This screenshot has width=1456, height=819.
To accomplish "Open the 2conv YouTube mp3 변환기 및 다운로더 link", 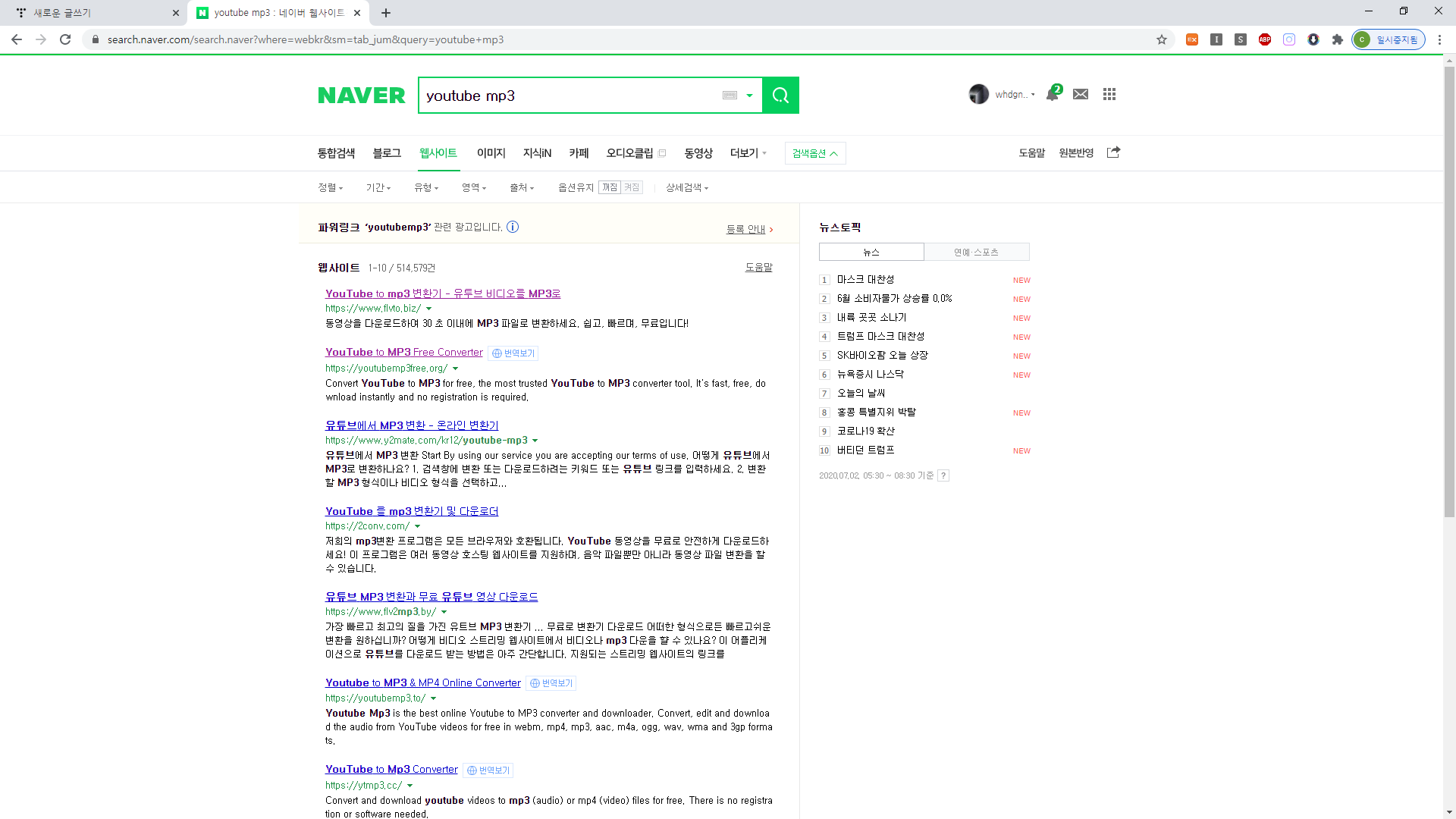I will coord(412,511).
